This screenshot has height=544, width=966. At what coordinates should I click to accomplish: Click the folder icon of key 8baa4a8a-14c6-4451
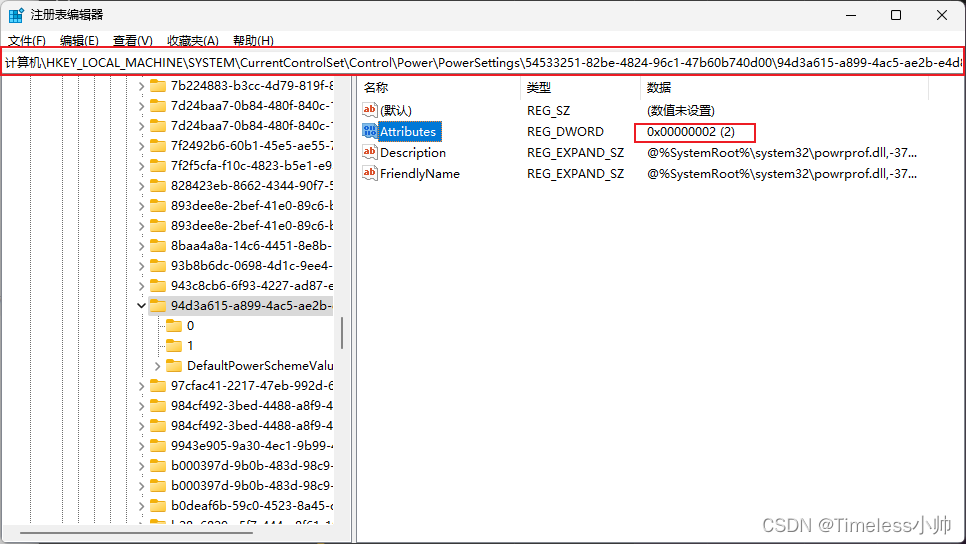pos(158,246)
